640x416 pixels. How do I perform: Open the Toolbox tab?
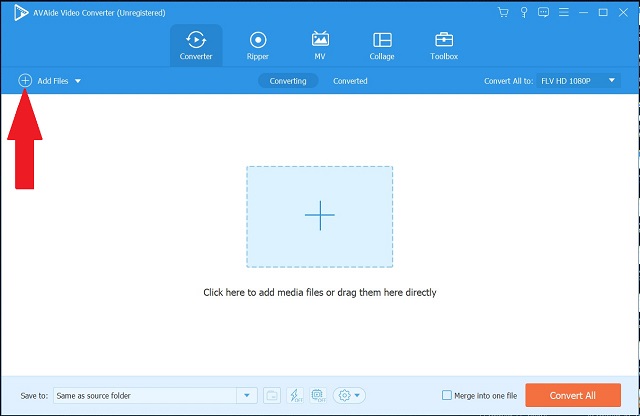pos(444,45)
